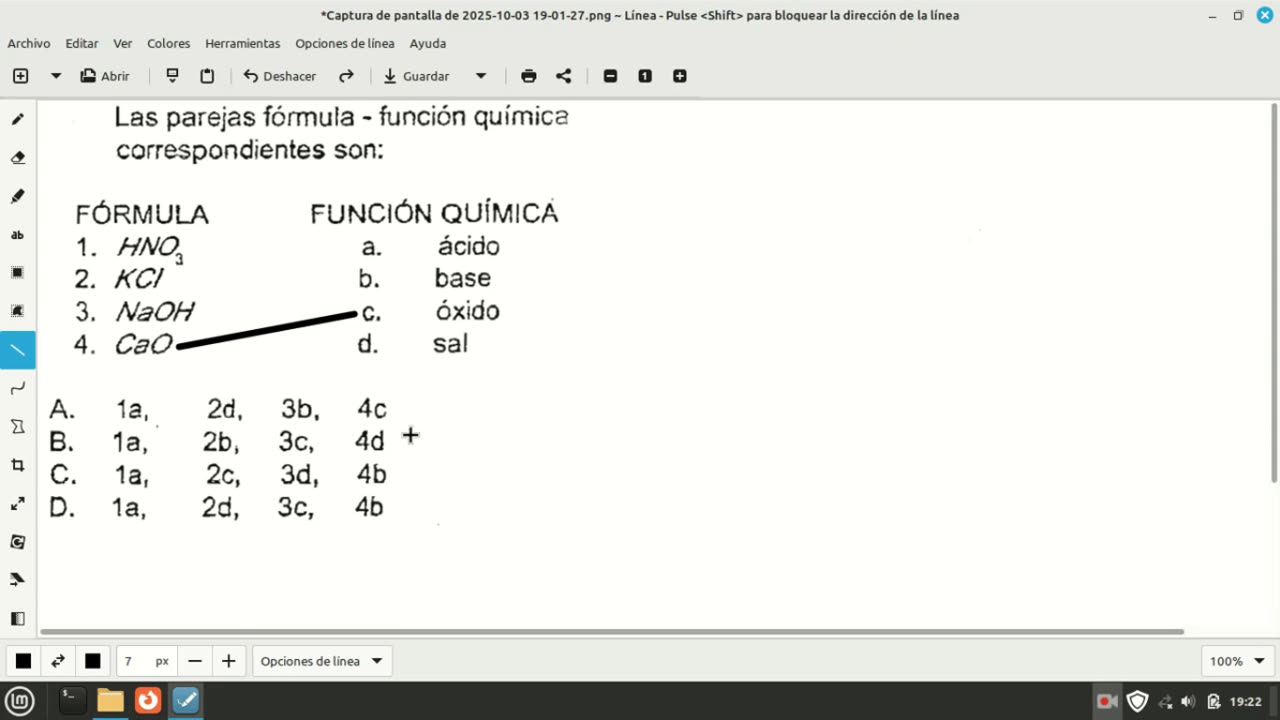This screenshot has height=720, width=1280.
Task: Select the Pencil tool
Action: (x=17, y=119)
